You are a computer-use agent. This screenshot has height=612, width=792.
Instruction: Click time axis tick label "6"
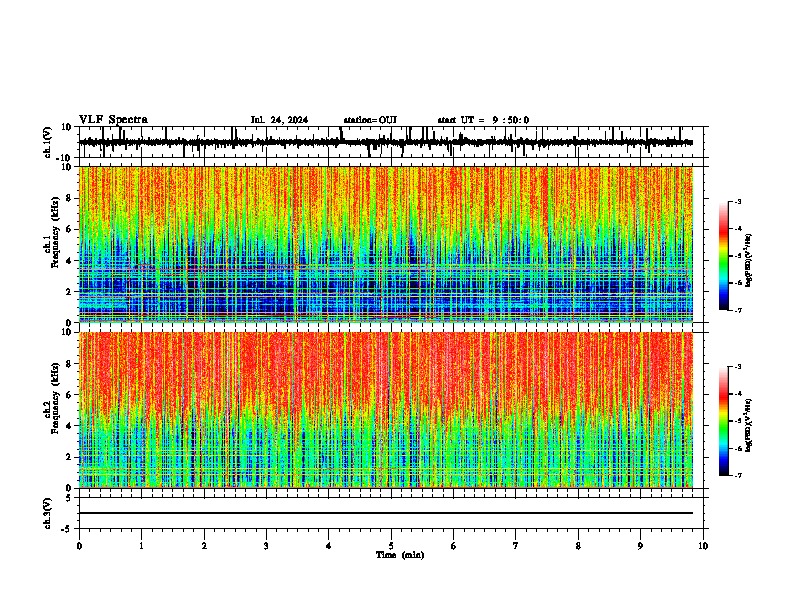click(454, 546)
